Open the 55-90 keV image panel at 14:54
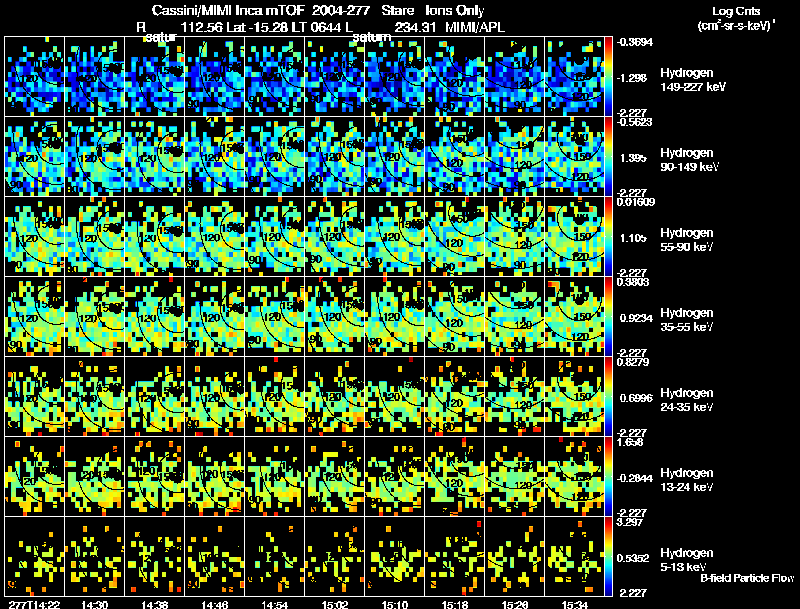 click(x=275, y=237)
